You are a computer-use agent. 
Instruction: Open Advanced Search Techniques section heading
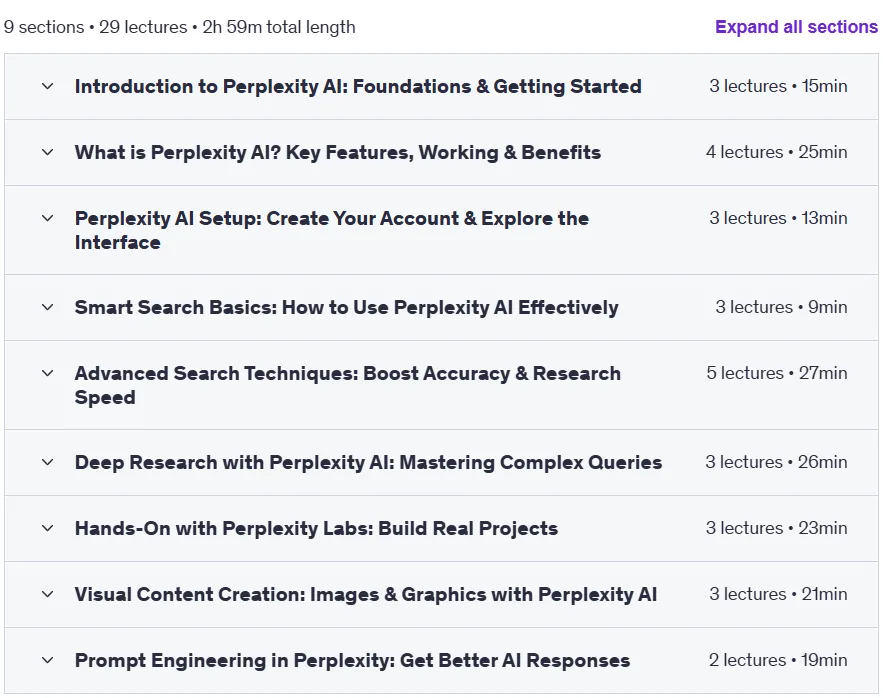pyautogui.click(x=347, y=385)
